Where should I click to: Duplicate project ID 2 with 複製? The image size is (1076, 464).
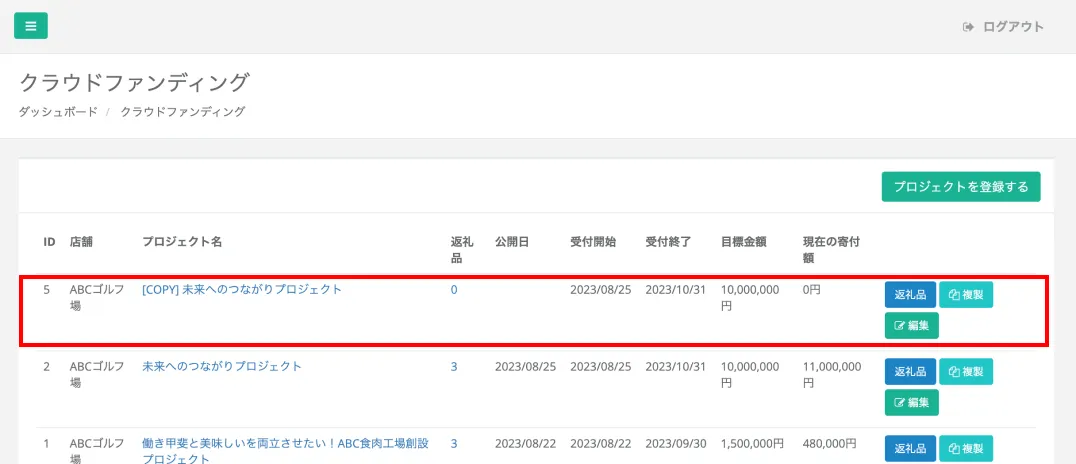point(965,372)
